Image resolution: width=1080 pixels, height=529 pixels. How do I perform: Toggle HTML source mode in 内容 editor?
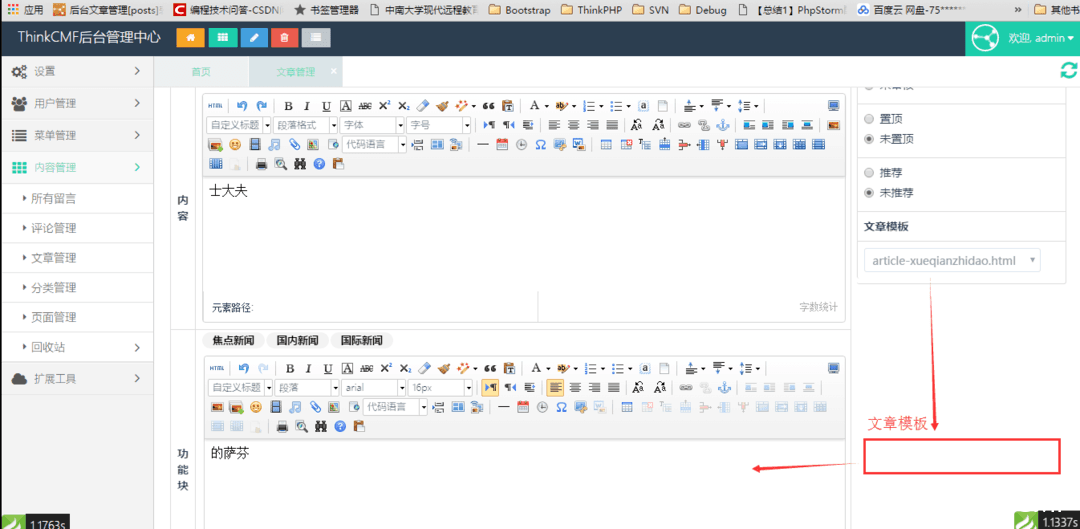pyautogui.click(x=216, y=106)
